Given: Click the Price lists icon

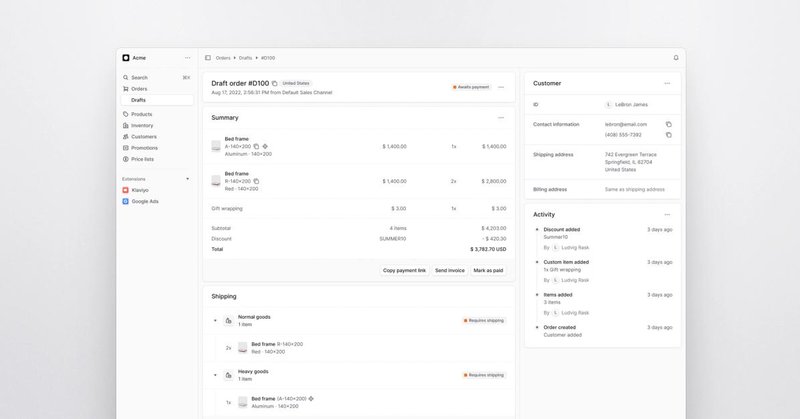Looking at the screenshot, I should (126, 159).
